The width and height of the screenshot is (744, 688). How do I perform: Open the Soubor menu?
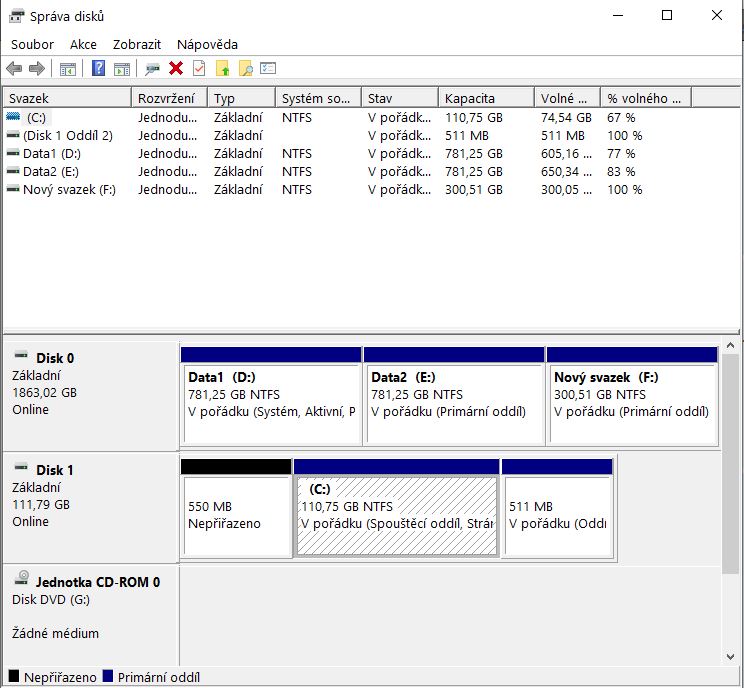click(x=33, y=44)
